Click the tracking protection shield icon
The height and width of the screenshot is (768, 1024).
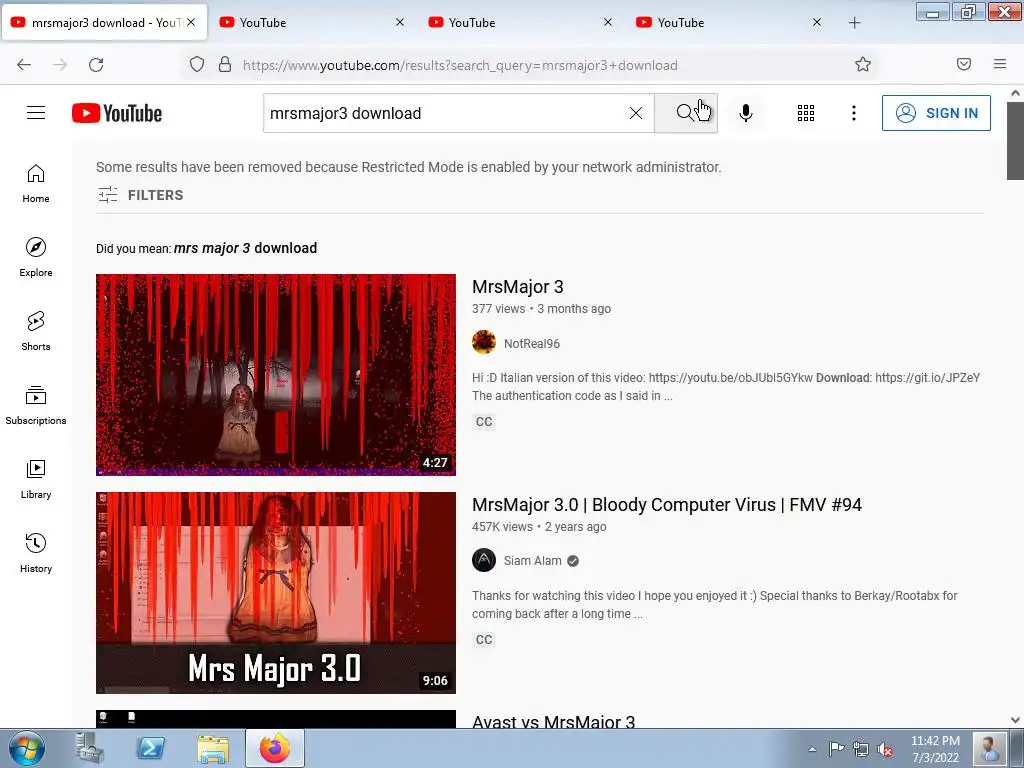[197, 64]
